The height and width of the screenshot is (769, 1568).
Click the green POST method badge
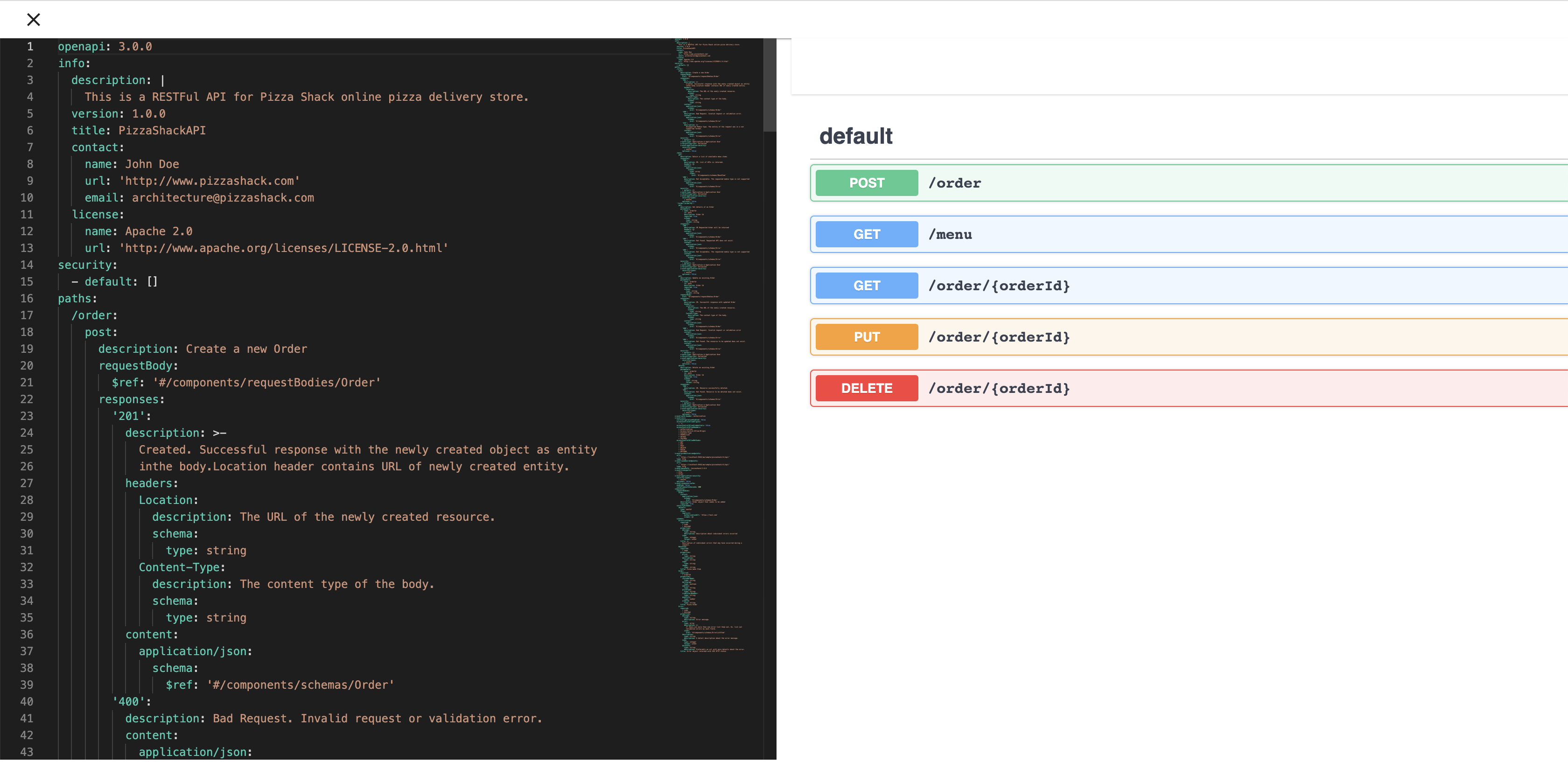(866, 182)
